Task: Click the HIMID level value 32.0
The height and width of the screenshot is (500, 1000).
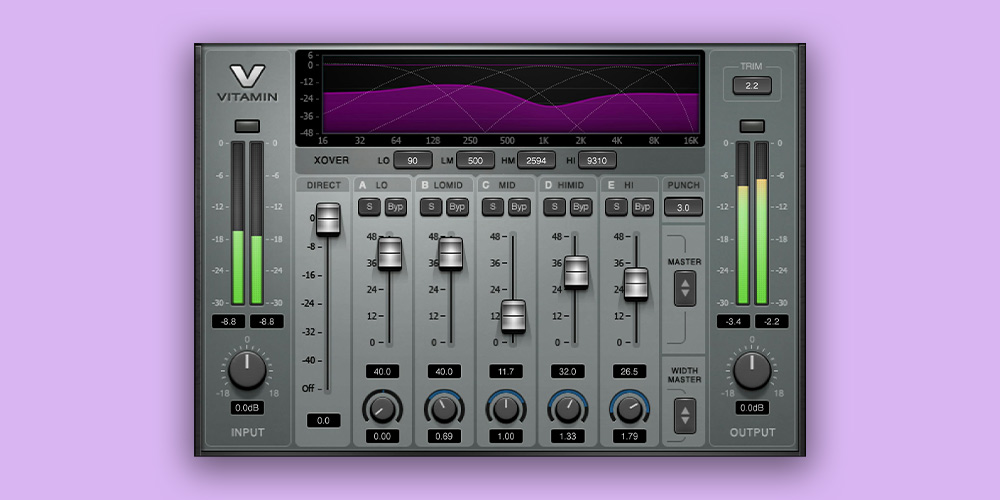Action: pos(568,371)
